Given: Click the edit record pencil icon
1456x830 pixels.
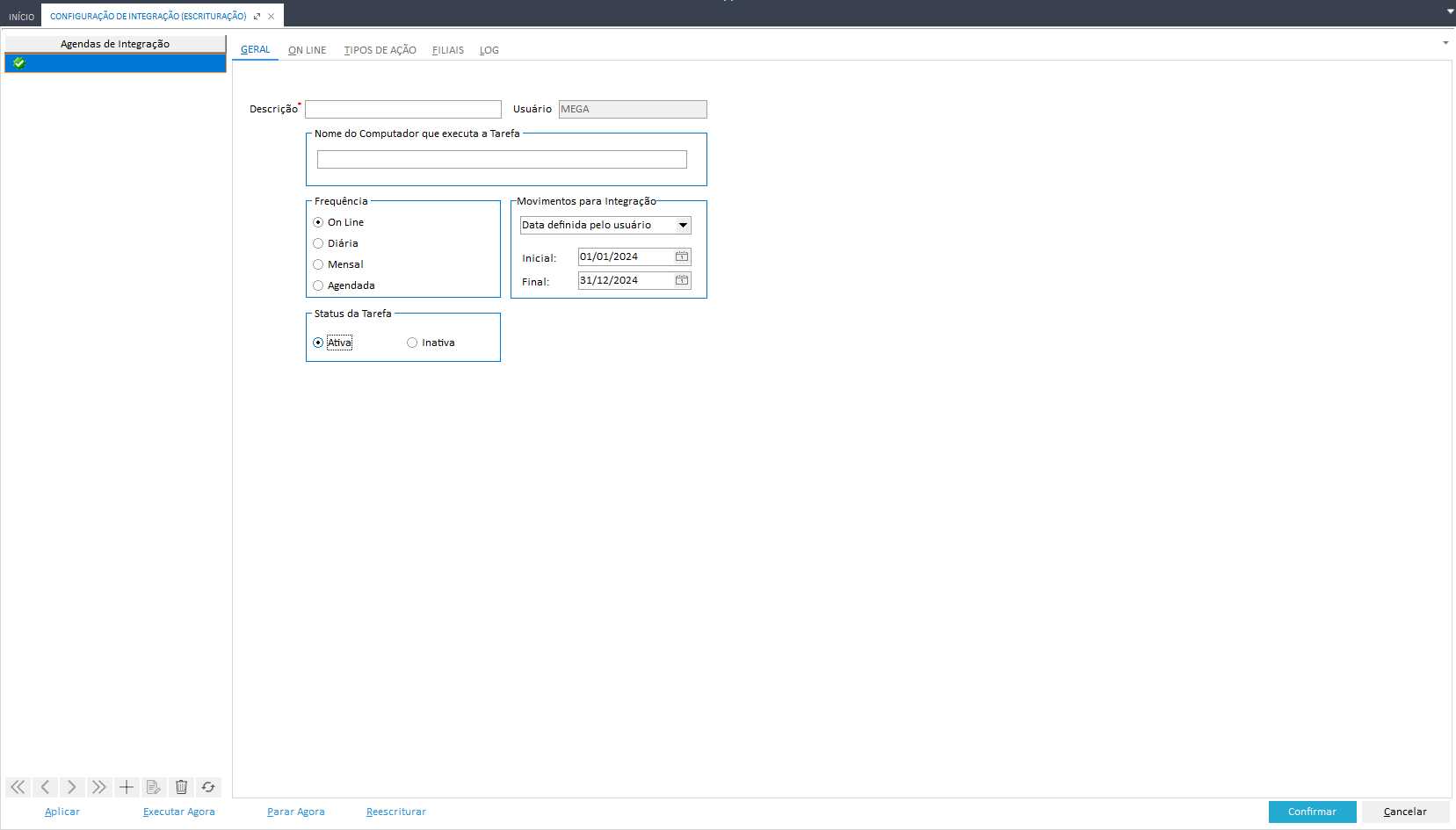Looking at the screenshot, I should pyautogui.click(x=154, y=787).
